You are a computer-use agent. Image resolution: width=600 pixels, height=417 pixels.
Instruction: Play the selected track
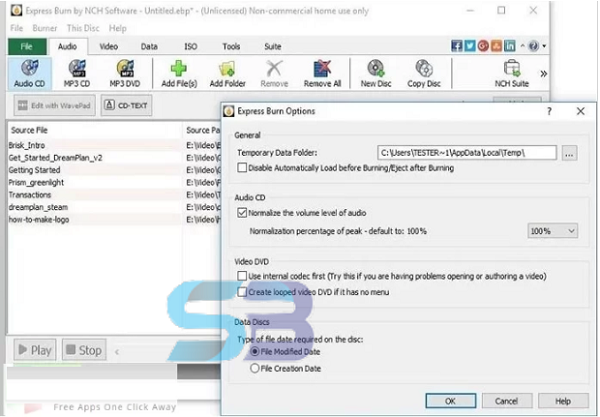coord(35,350)
